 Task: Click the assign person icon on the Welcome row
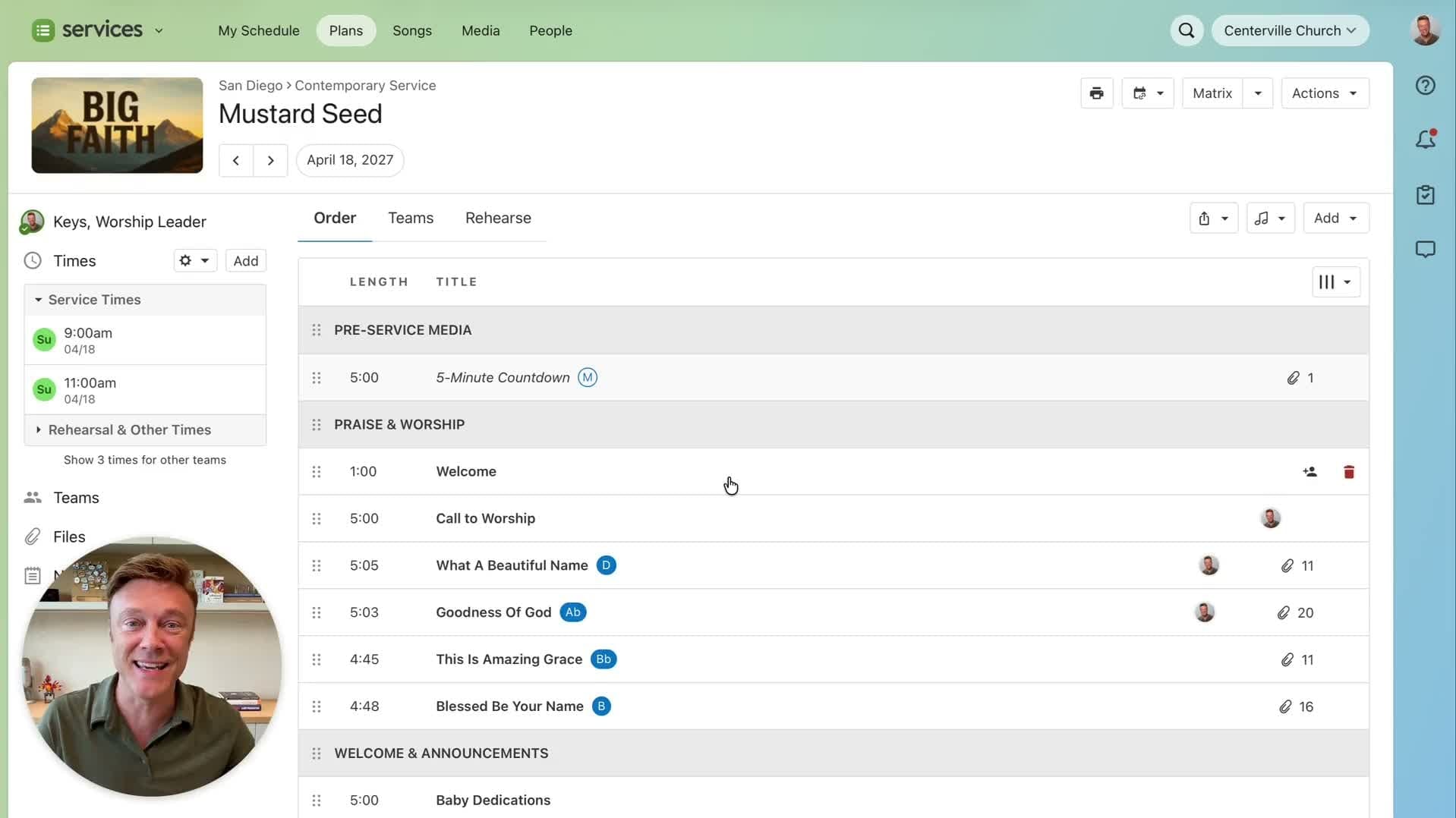click(1309, 472)
